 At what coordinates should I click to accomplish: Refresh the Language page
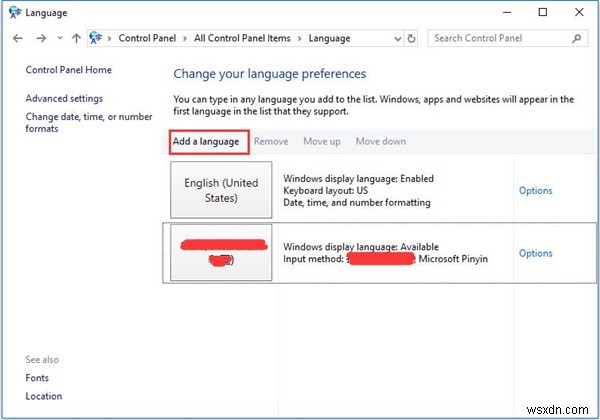pyautogui.click(x=411, y=39)
